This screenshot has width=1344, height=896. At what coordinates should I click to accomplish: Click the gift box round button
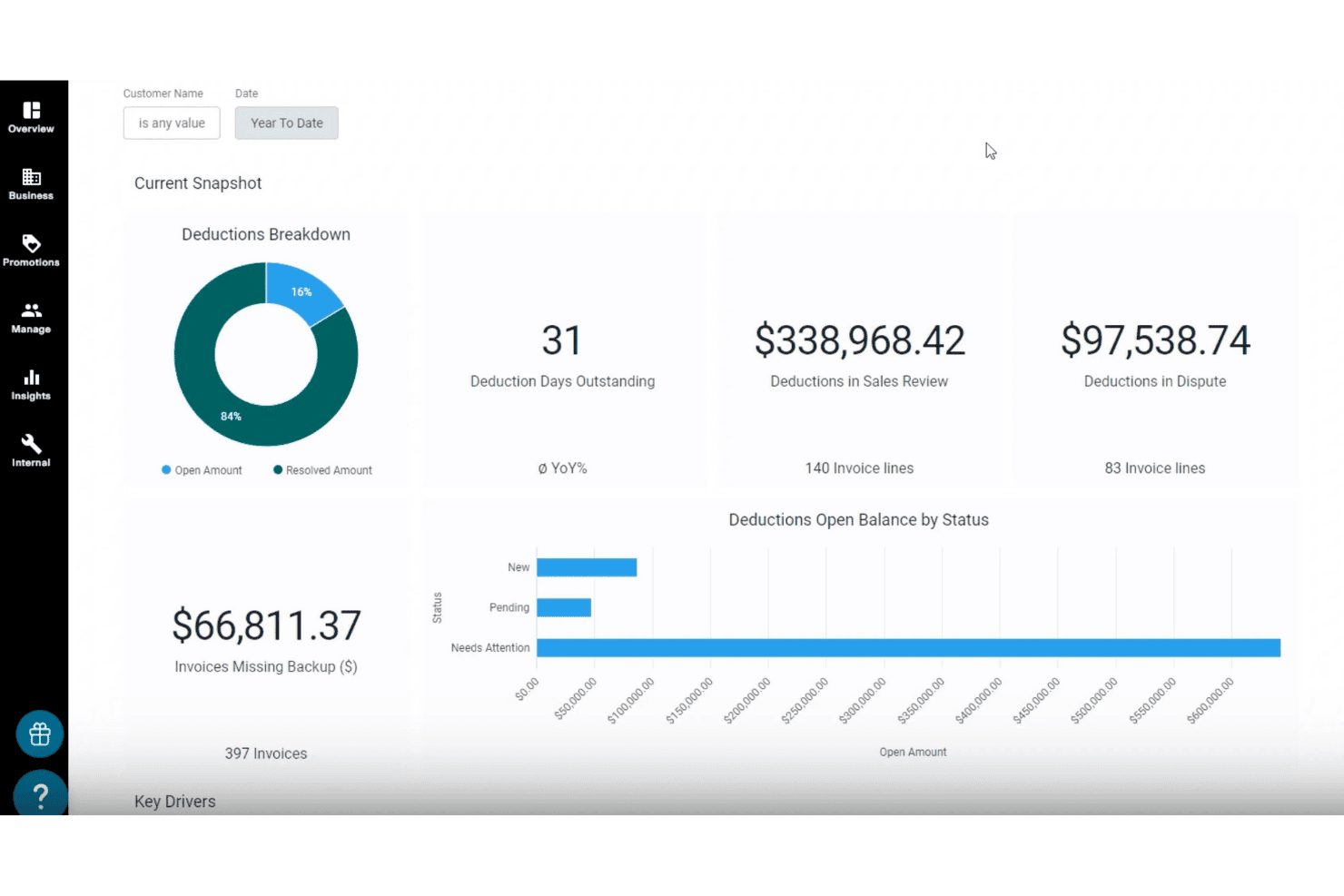pos(40,734)
